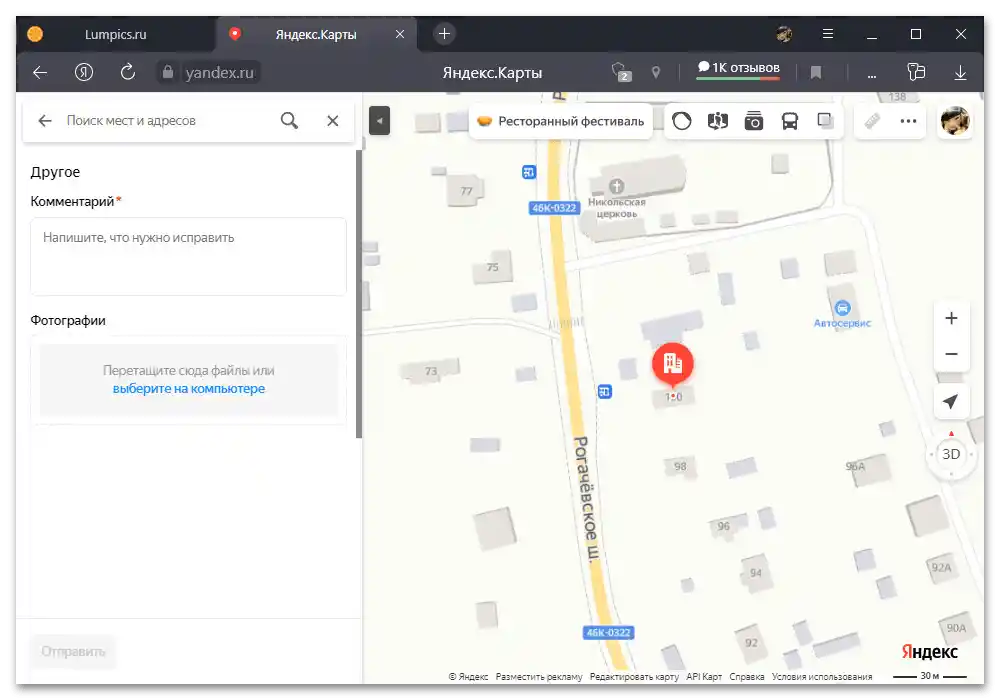Open the collections/notes icon in the browser toolbar
Screen dimensions: 1000x700
[x=916, y=72]
